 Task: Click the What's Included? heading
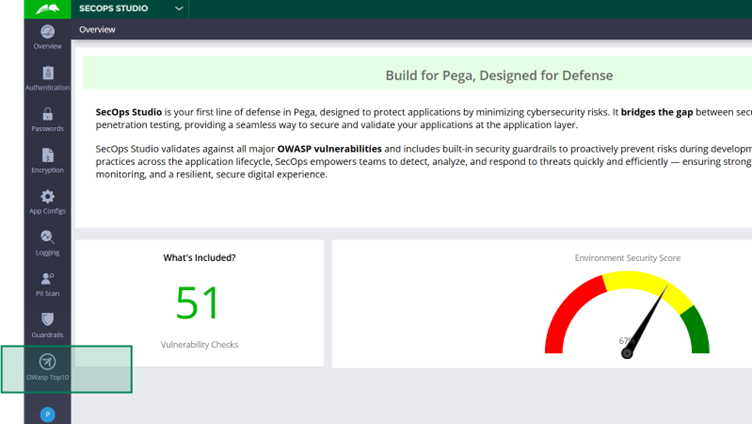199,258
